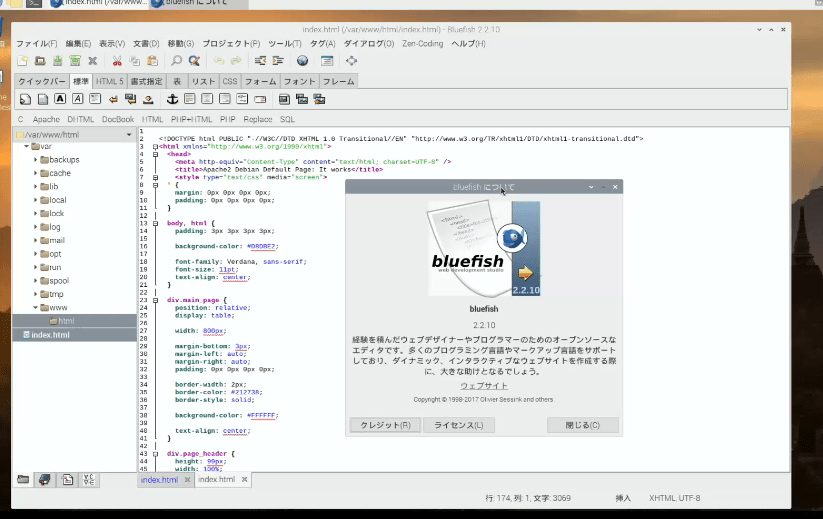
Task: Switch to the フォーム toolbar tab
Action: click(260, 81)
